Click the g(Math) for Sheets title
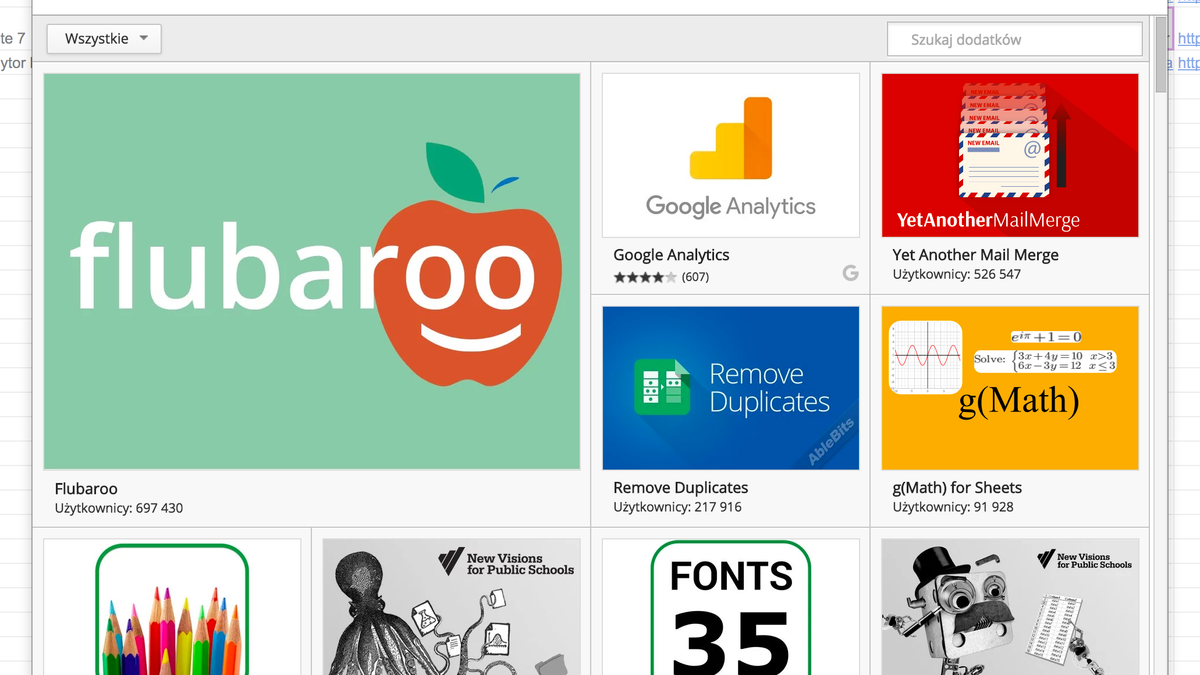The image size is (1200, 675). (x=958, y=488)
